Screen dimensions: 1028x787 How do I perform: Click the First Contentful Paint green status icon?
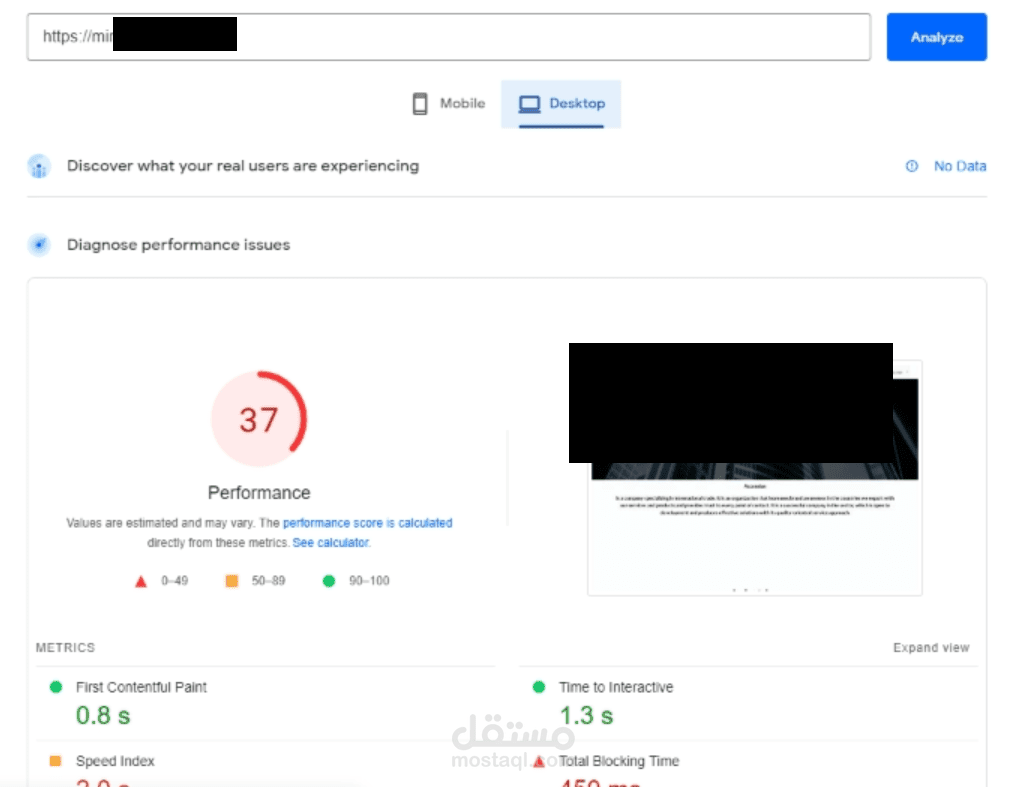(56, 687)
